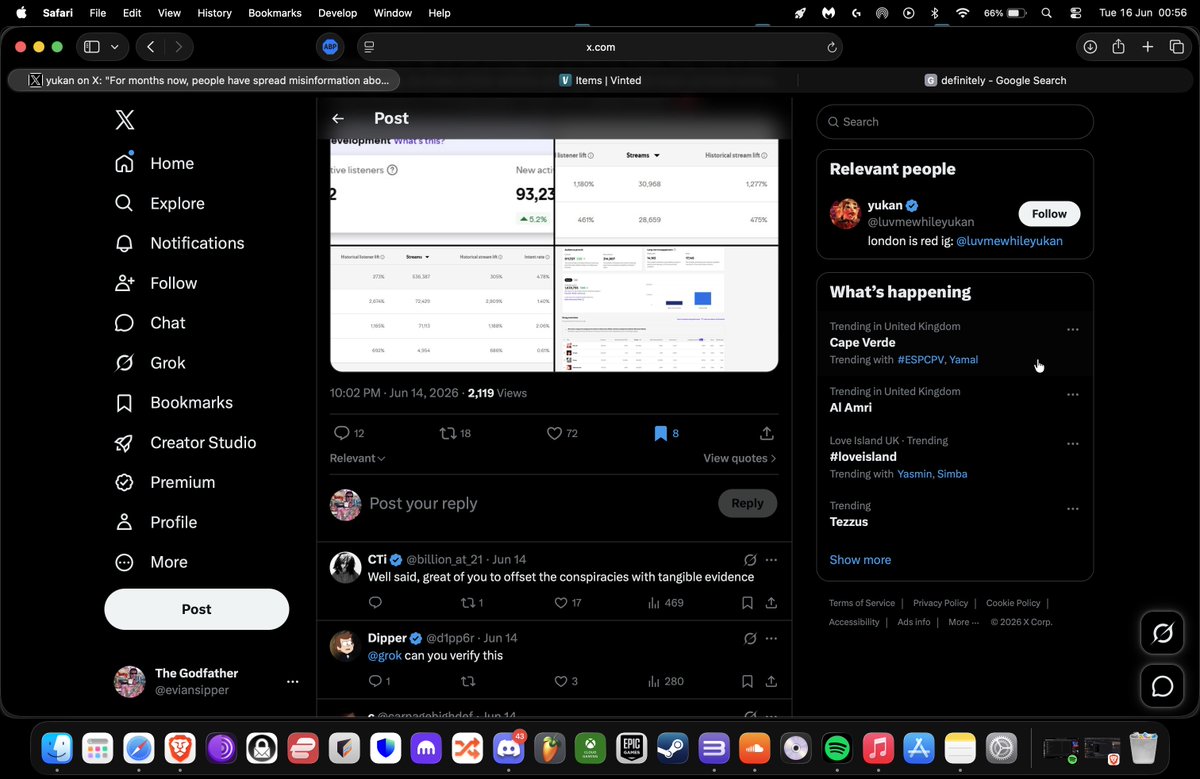Image resolution: width=1200 pixels, height=779 pixels.
Task: Repost Dipper's reply
Action: point(466,681)
